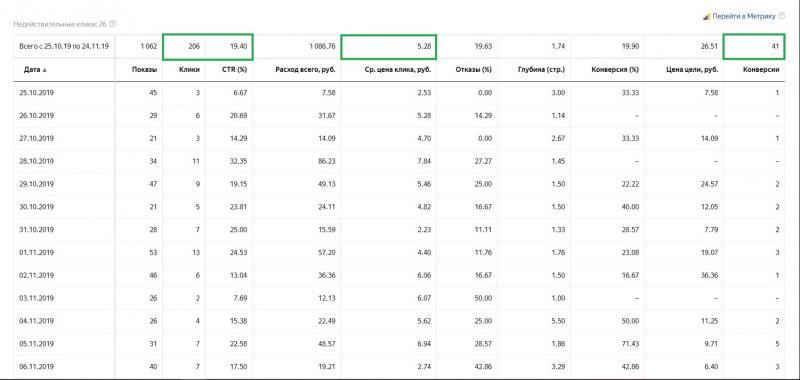Screen dimensions: 800x380
Task: Click the sort arrow beside Дата
Action: click(44, 70)
